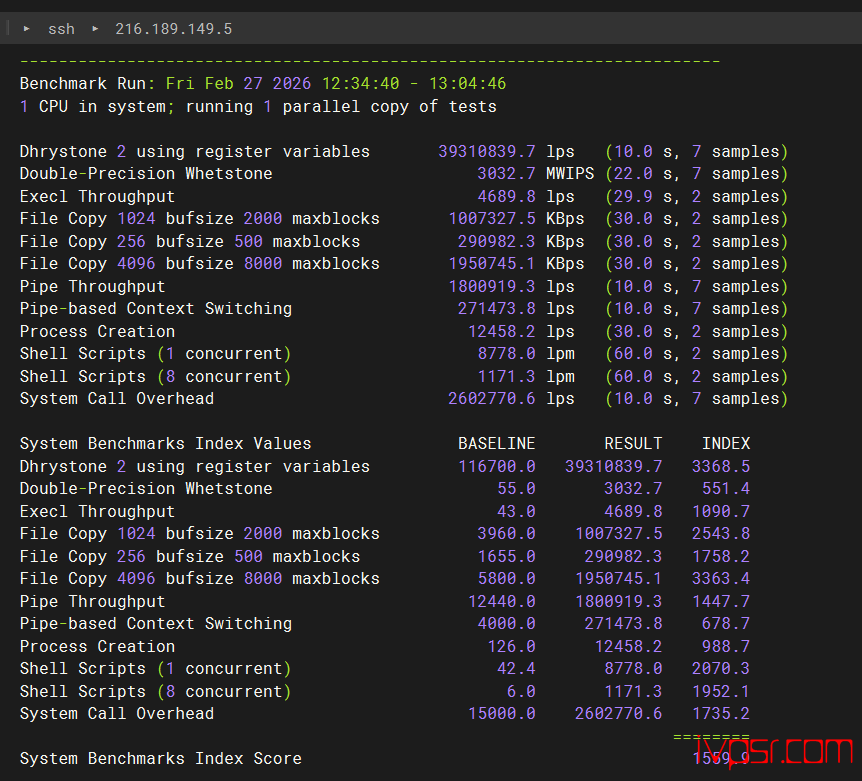Select the ssh breadcrumb label
This screenshot has height=781, width=862.
[61, 29]
